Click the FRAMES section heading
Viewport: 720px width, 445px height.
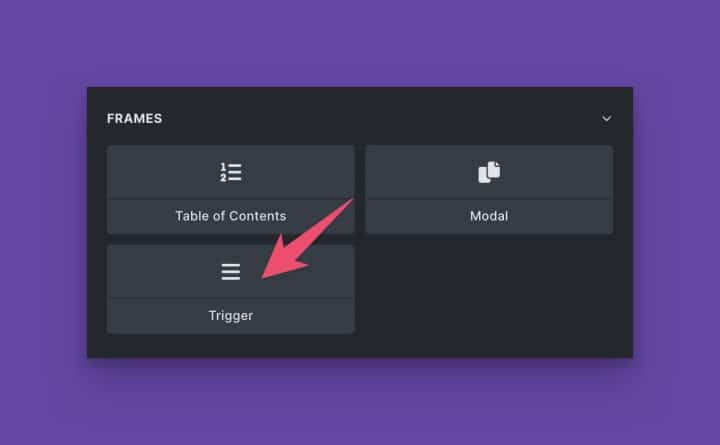click(135, 118)
